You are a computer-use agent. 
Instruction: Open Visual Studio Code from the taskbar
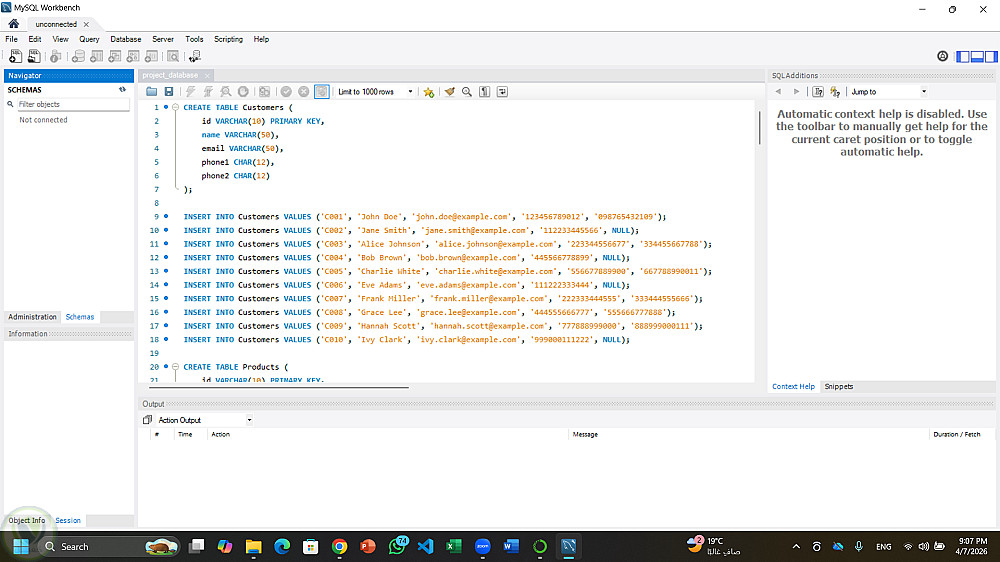[x=424, y=546]
